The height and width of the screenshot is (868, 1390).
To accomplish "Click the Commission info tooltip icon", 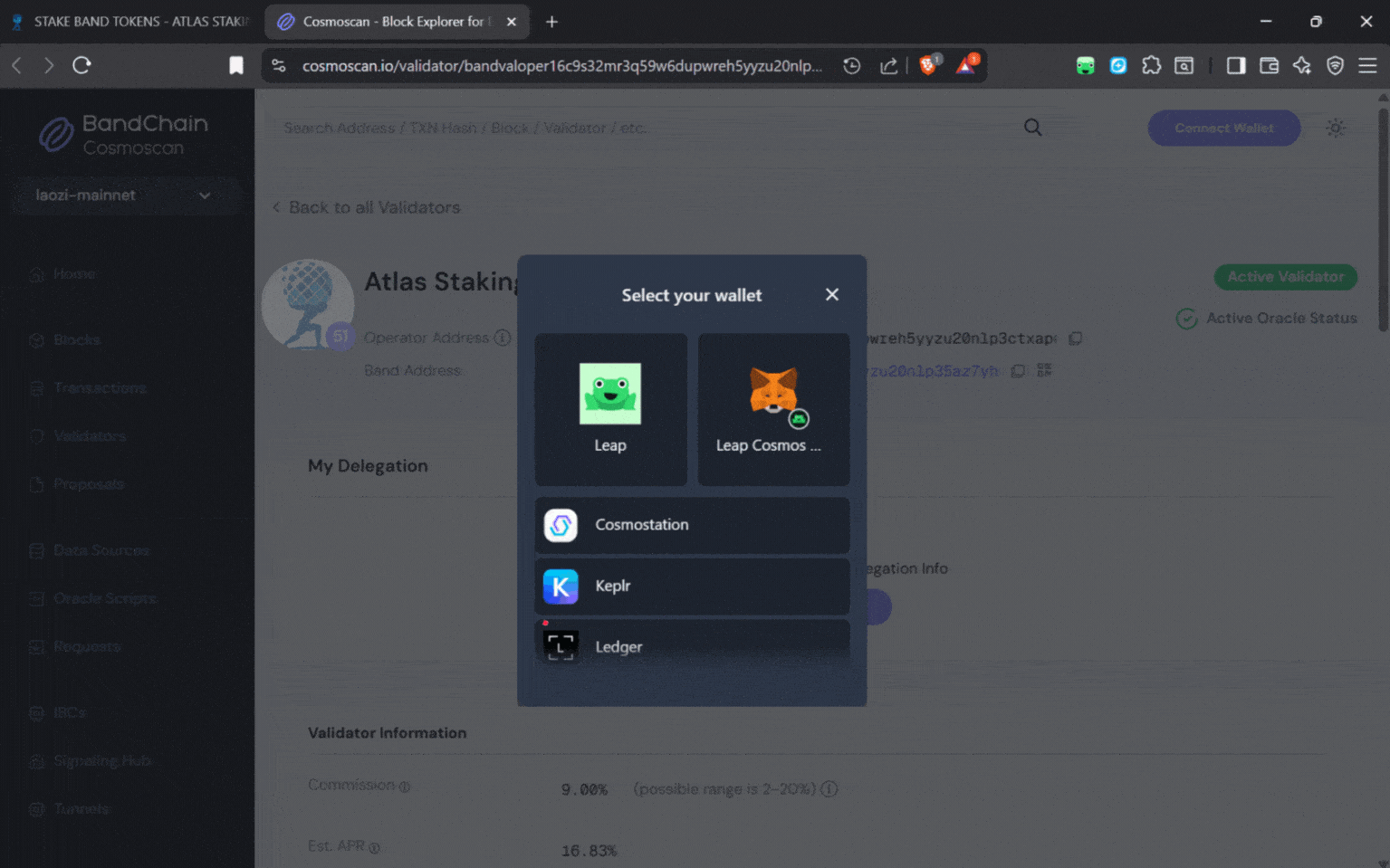I will pos(404,787).
